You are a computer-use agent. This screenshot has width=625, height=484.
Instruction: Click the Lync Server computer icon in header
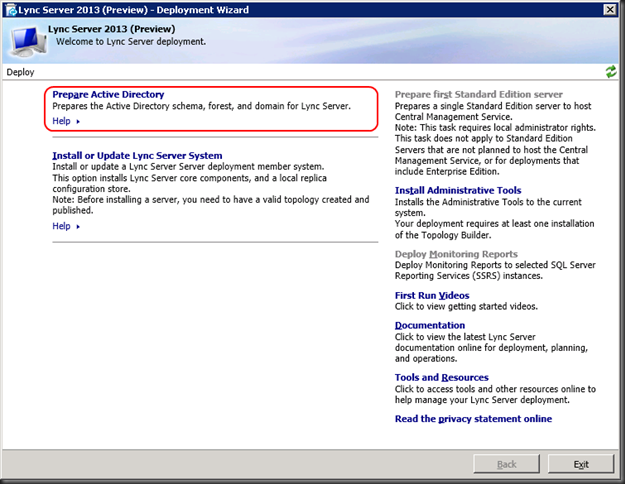pyautogui.click(x=28, y=41)
